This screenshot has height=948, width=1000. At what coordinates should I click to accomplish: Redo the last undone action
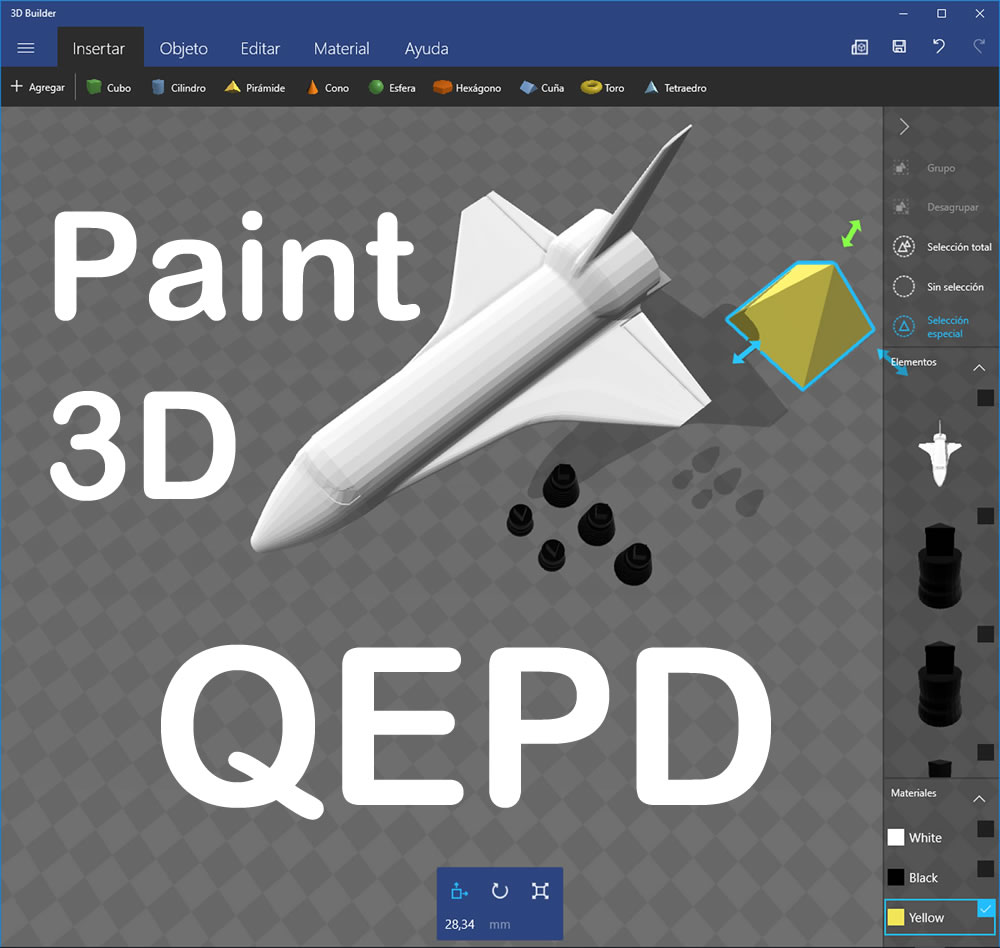(979, 47)
